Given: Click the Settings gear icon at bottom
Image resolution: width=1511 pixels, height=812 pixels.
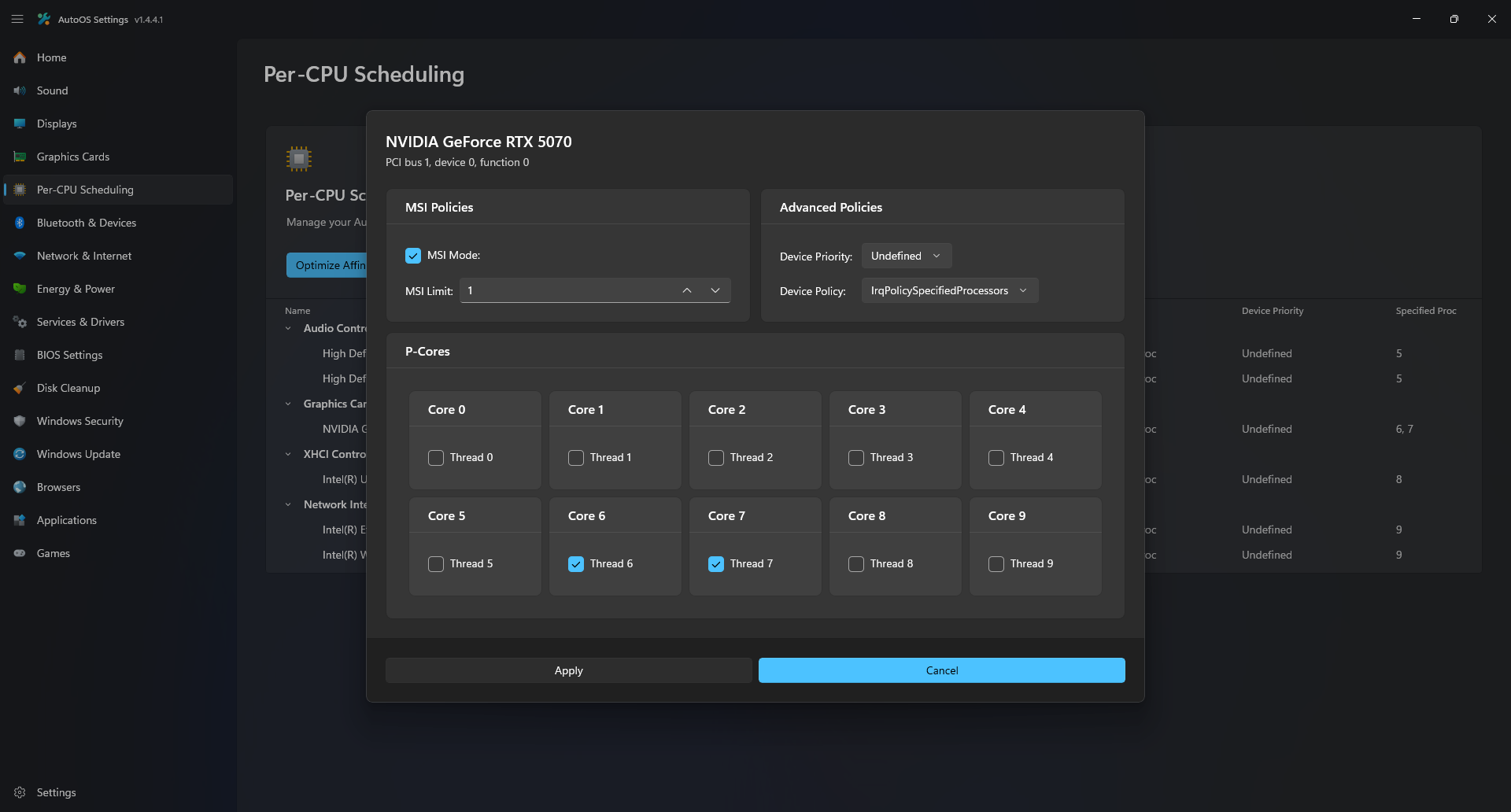Looking at the screenshot, I should (x=20, y=792).
